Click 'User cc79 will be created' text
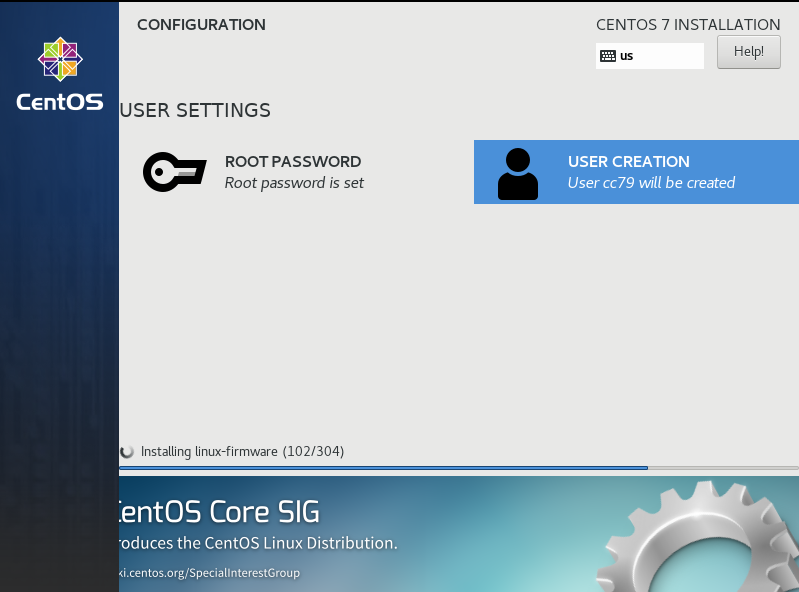 pos(651,183)
